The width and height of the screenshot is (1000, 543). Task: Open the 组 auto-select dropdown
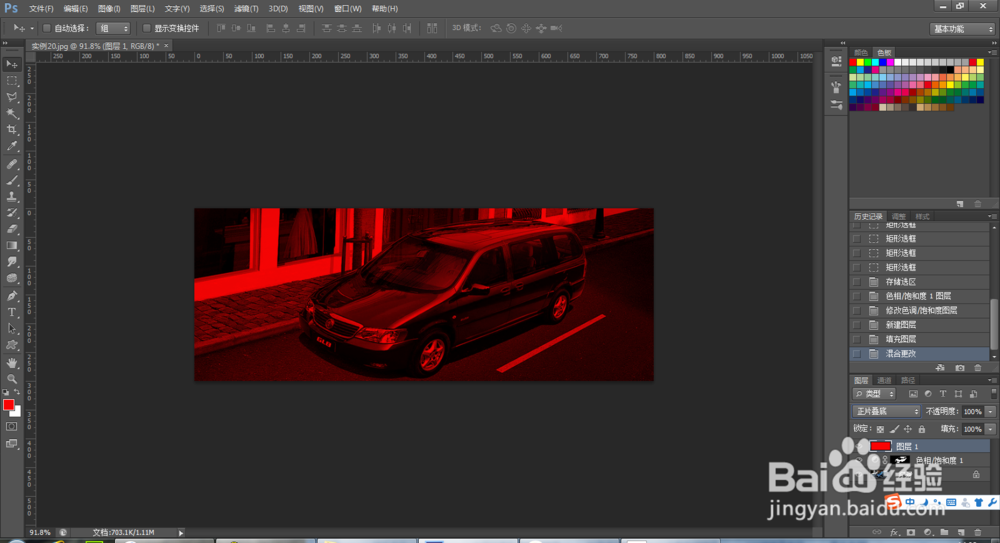(113, 28)
